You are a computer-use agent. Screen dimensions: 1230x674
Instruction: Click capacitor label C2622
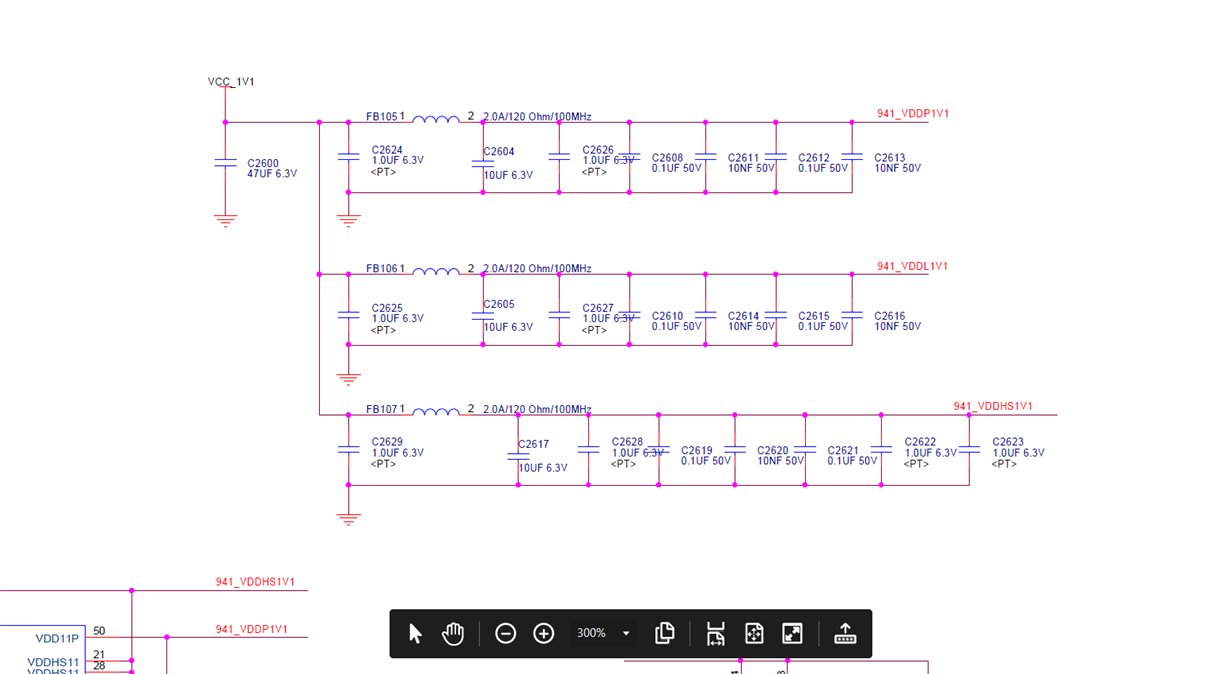(x=920, y=442)
